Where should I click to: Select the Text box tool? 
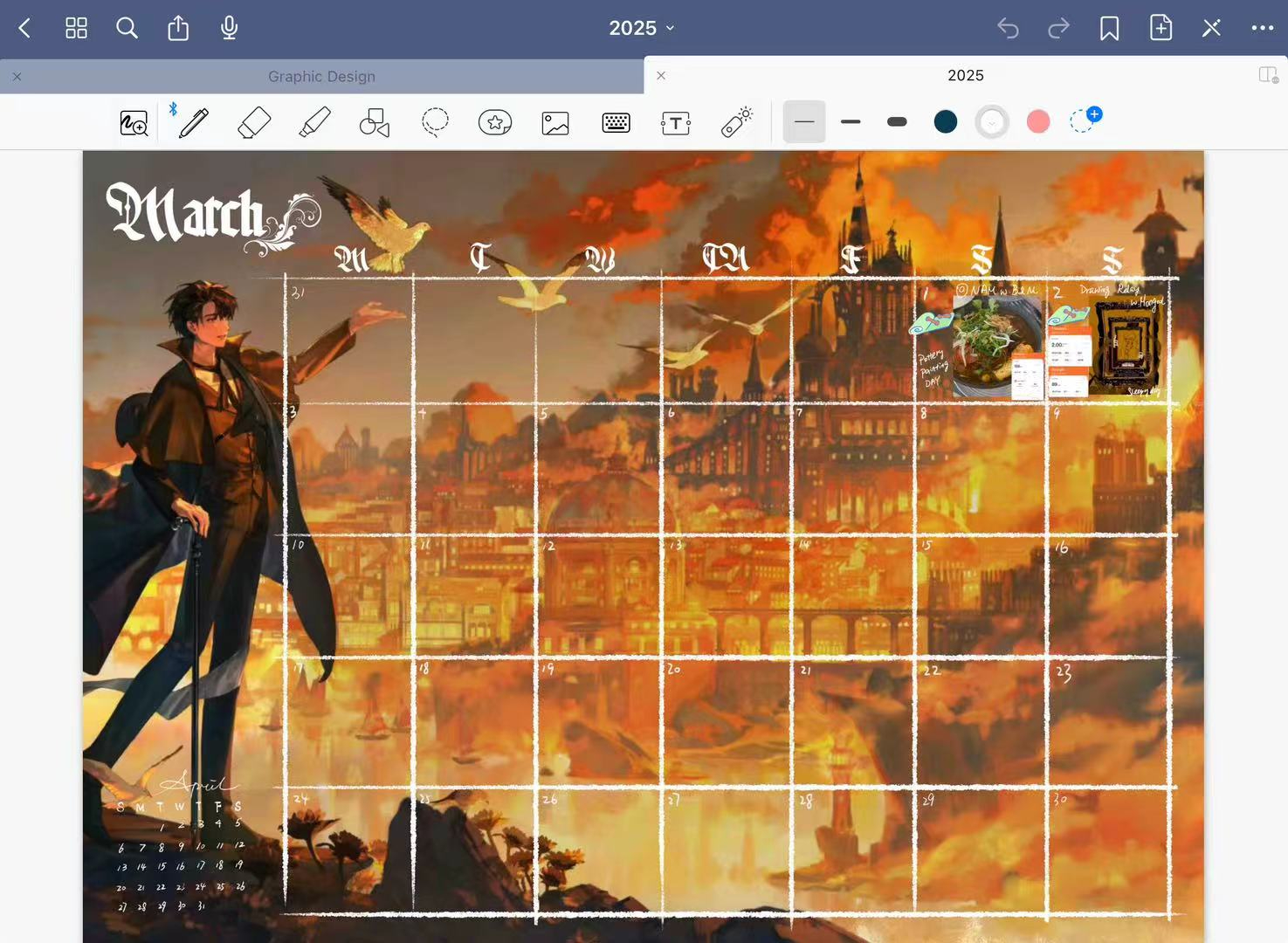click(676, 122)
